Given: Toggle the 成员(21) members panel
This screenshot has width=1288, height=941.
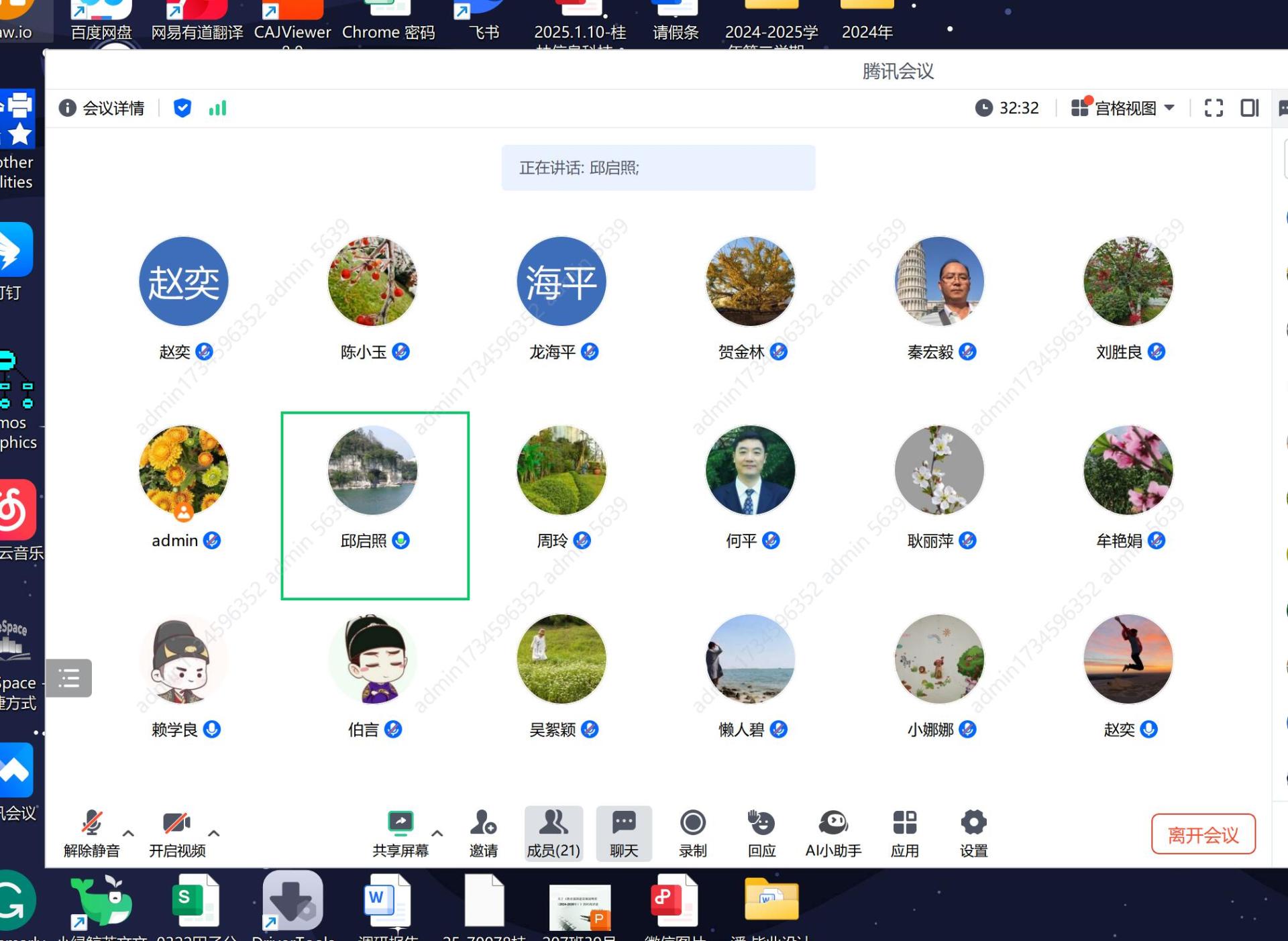Looking at the screenshot, I should [x=553, y=832].
